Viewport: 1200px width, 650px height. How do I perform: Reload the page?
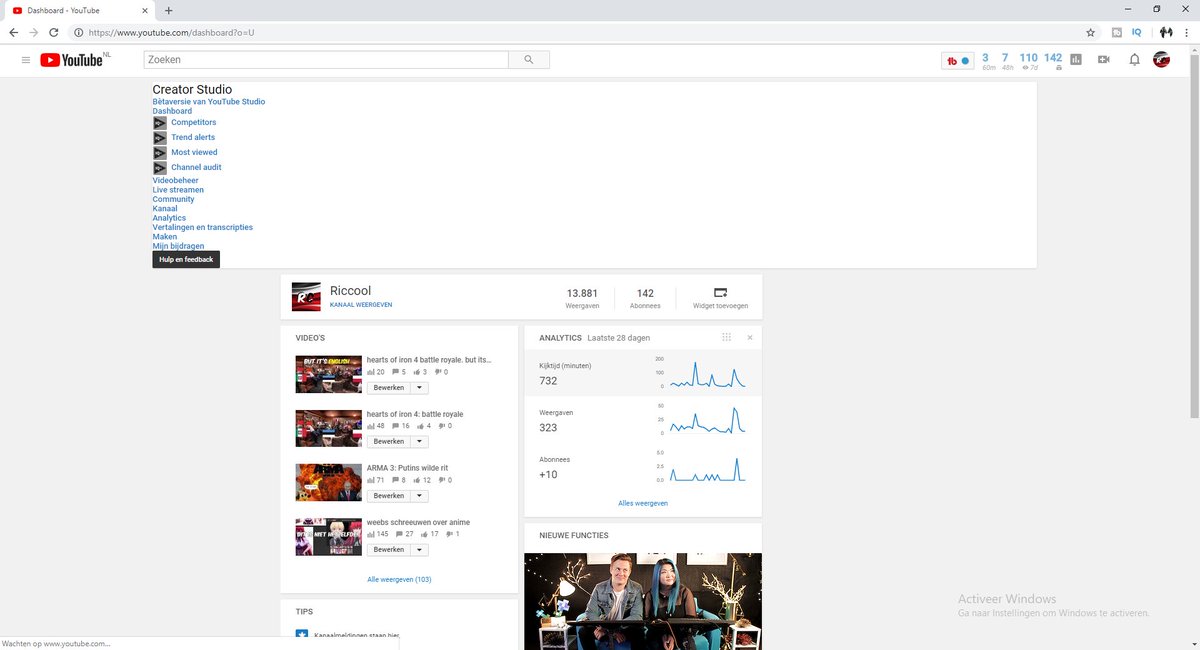tap(53, 32)
